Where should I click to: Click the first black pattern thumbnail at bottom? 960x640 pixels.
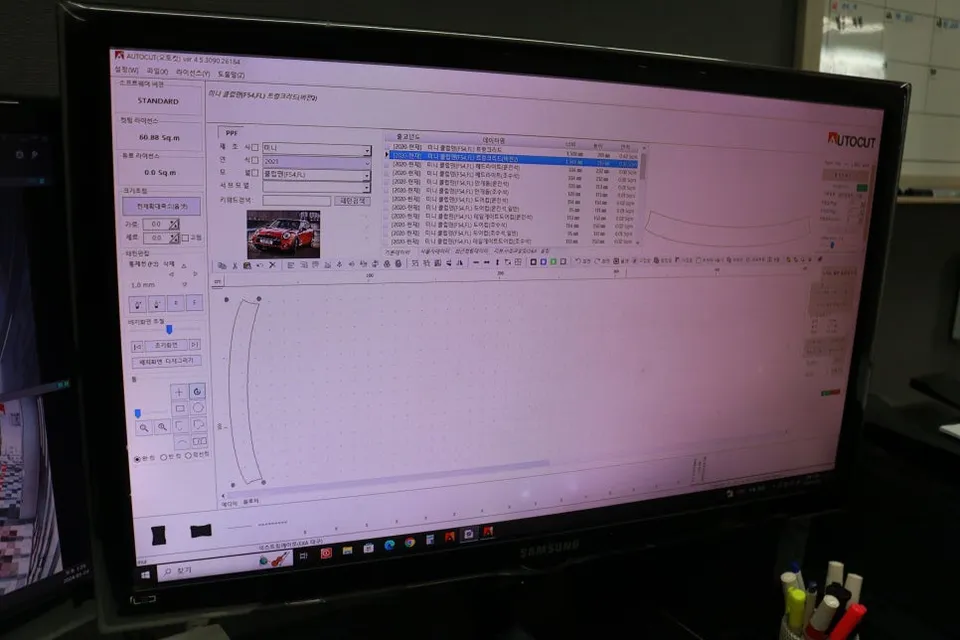click(x=158, y=535)
